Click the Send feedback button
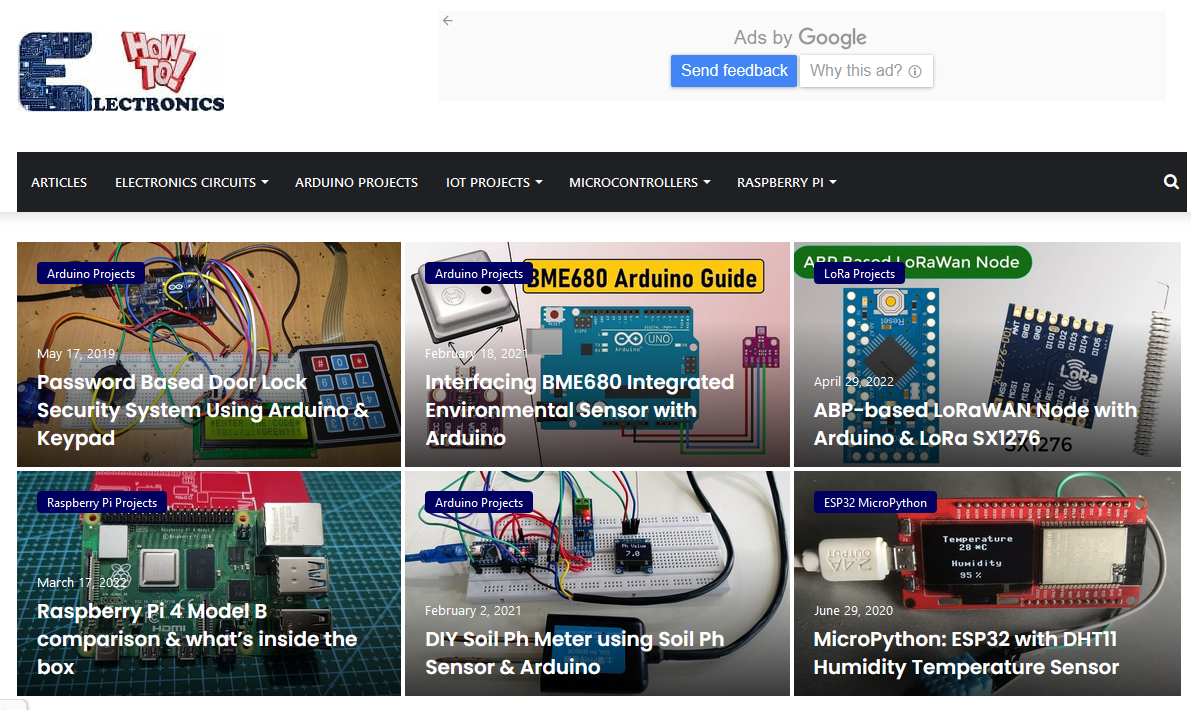The width and height of the screenshot is (1191, 710). (x=734, y=71)
